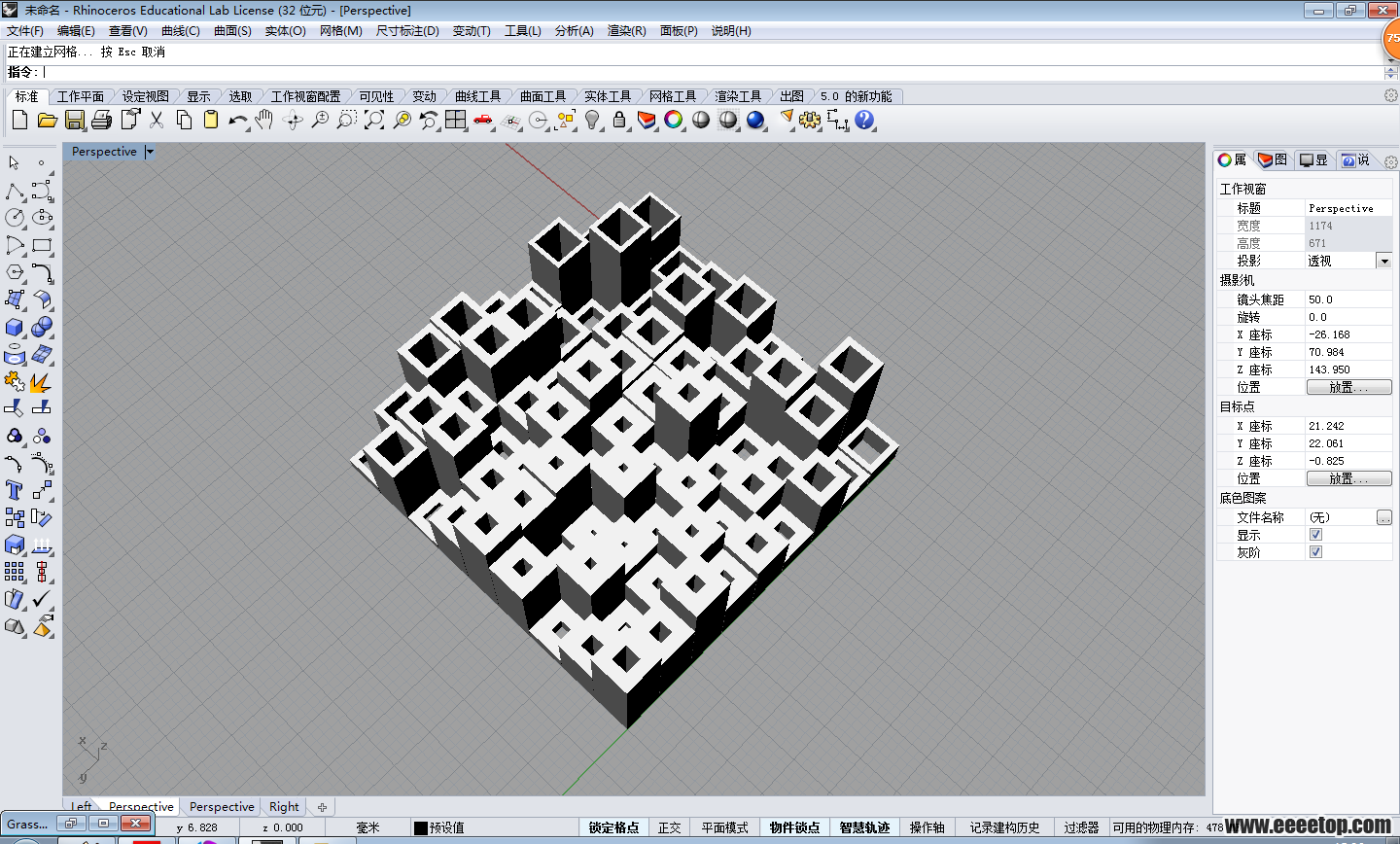The image size is (1400, 844).
Task: Toggle 记录建构历史 in status bar
Action: click(x=1005, y=827)
